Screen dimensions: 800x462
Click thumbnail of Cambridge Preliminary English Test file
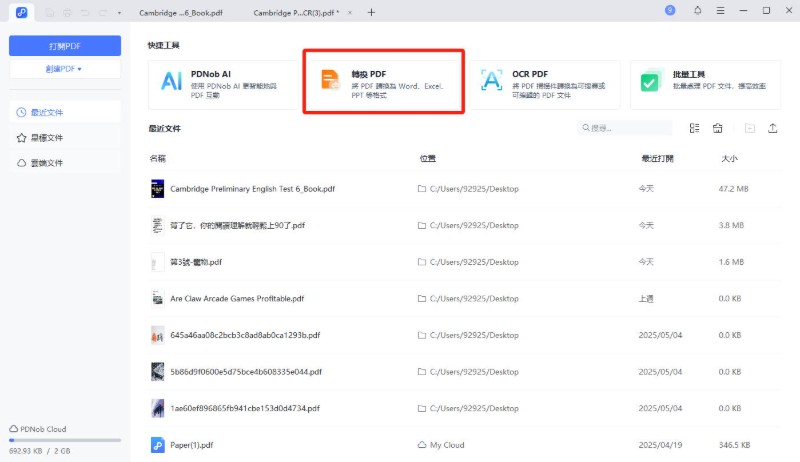(x=158, y=189)
